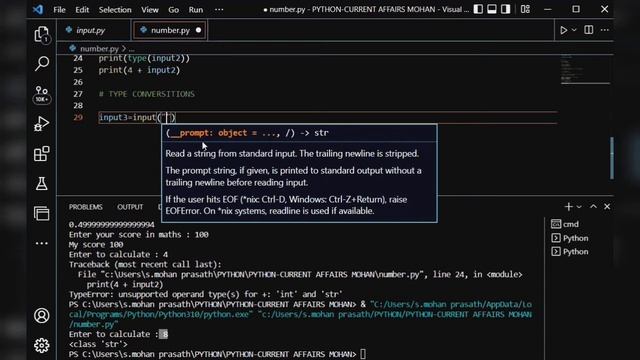Place cursor in line 29 input3 code

(137, 118)
